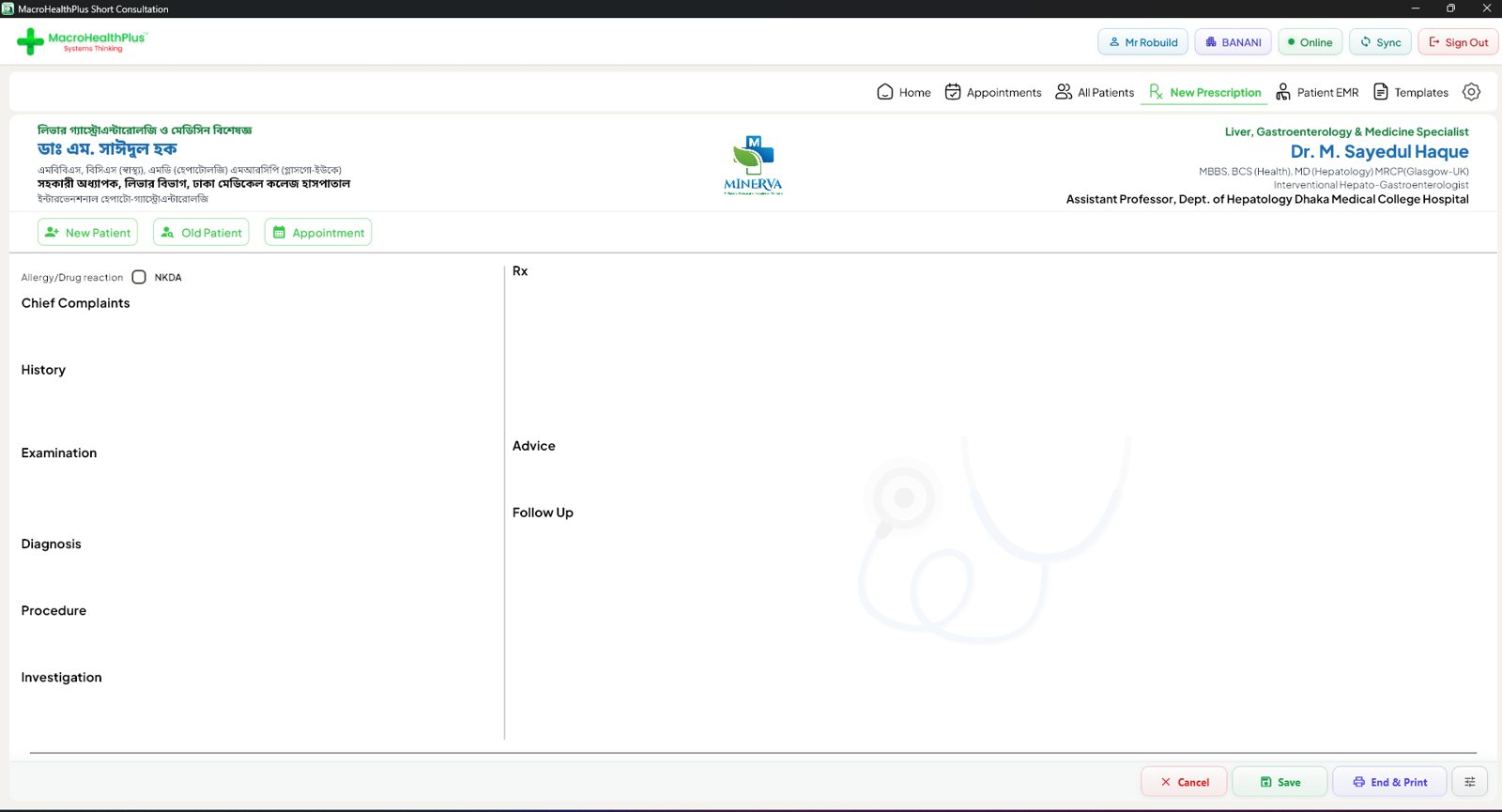Click the Chief Complaints section heading

click(76, 303)
